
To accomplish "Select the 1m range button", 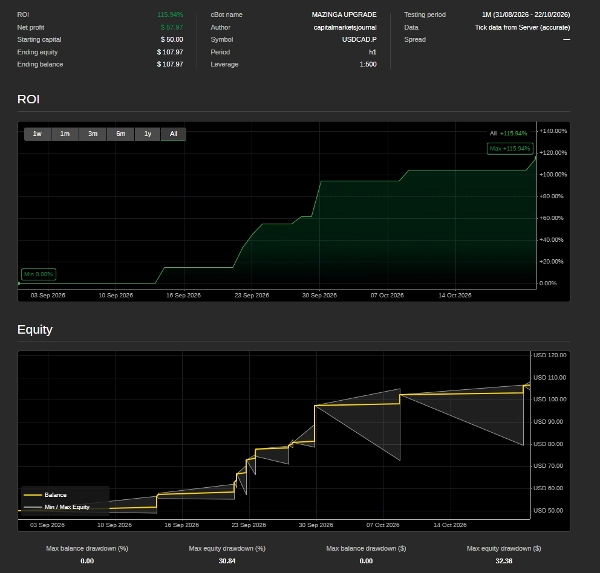I will 65,134.
